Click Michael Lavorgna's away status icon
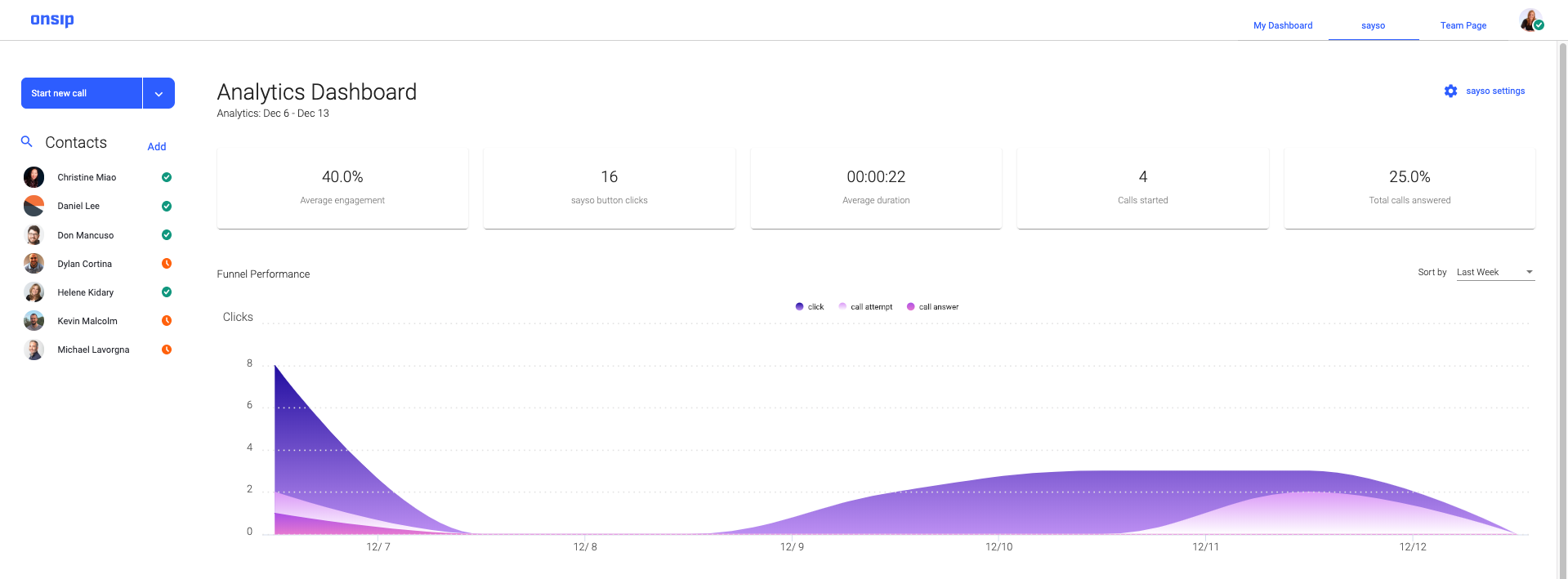This screenshot has width=1568, height=579. click(167, 350)
